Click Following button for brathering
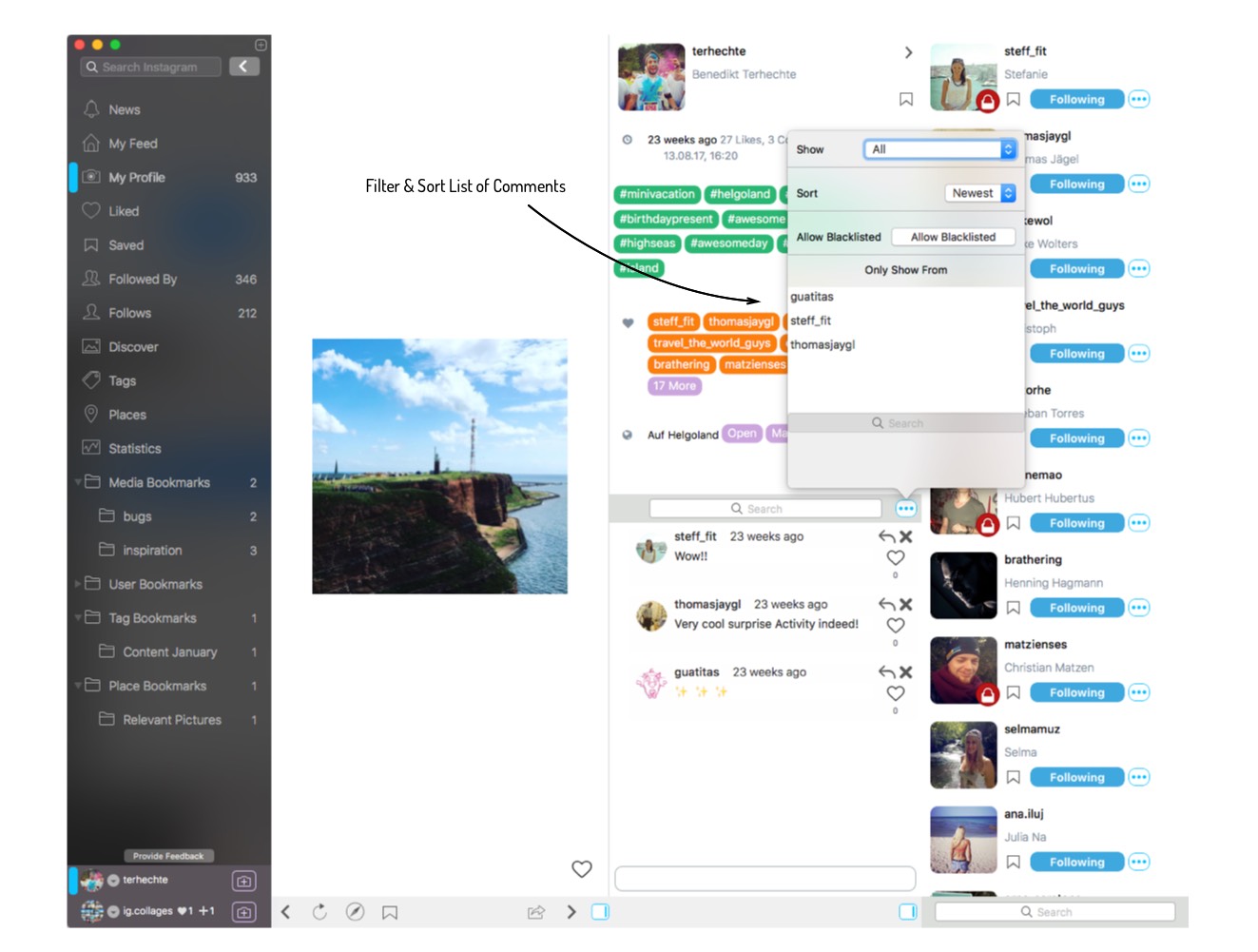 coord(1076,608)
